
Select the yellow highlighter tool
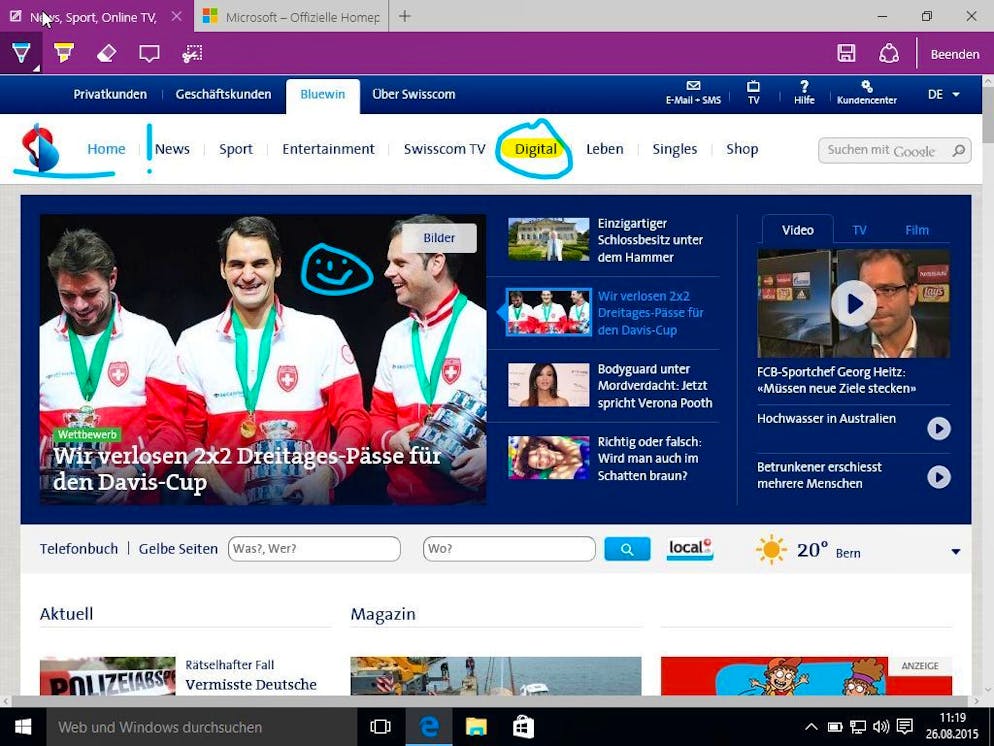point(63,53)
